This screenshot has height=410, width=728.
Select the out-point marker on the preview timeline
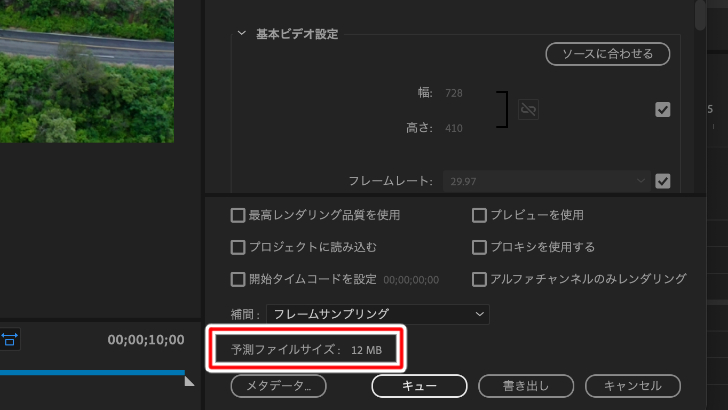click(x=189, y=381)
